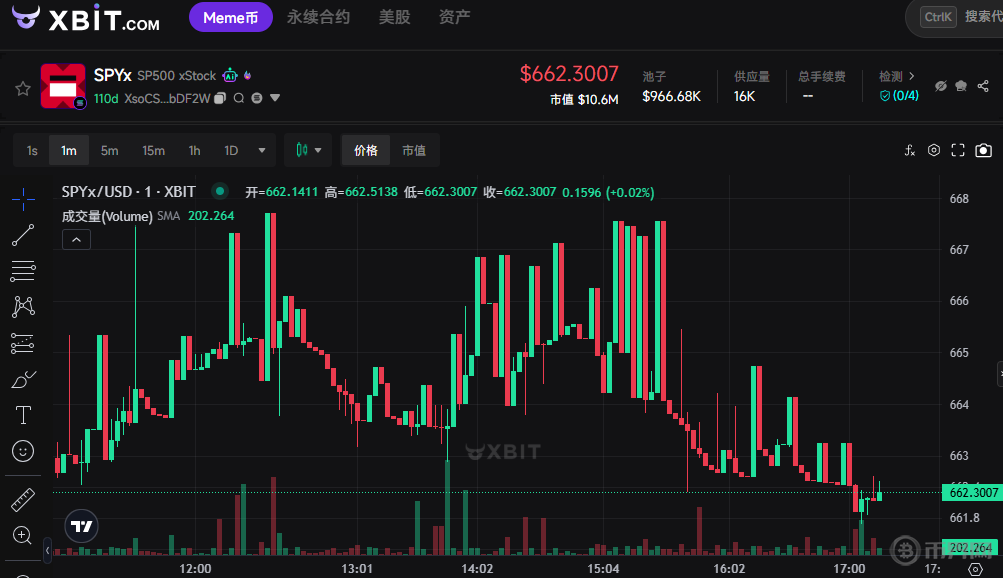Switch chart to 15m interval
This screenshot has height=578, width=1003.
[153, 150]
